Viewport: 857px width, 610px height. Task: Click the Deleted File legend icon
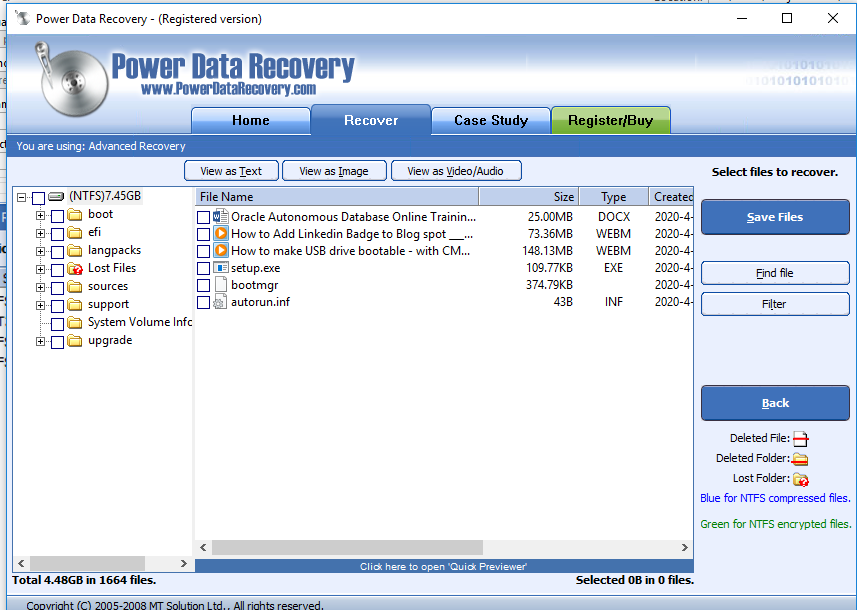tap(801, 438)
